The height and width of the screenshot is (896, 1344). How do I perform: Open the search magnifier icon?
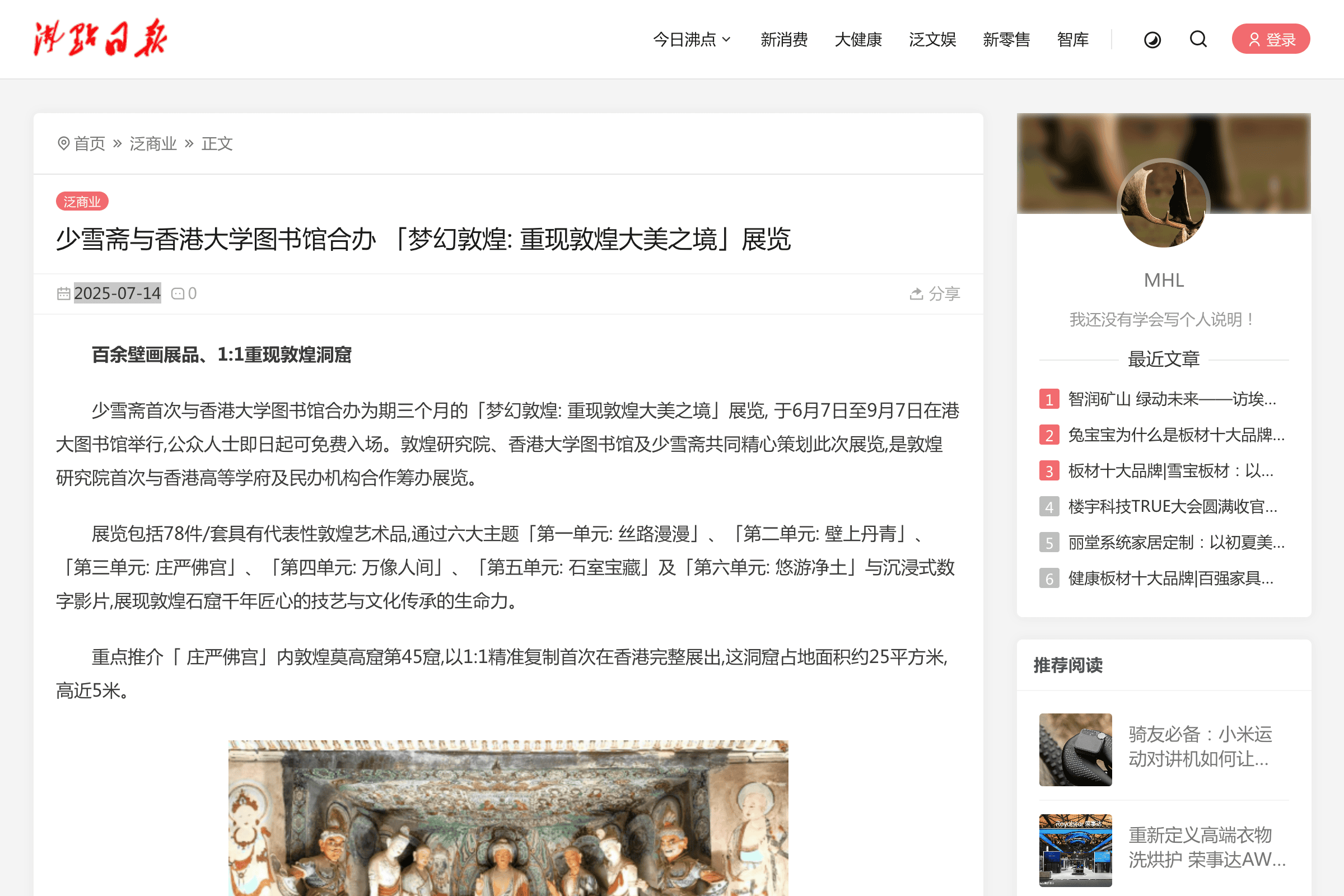click(x=1198, y=39)
